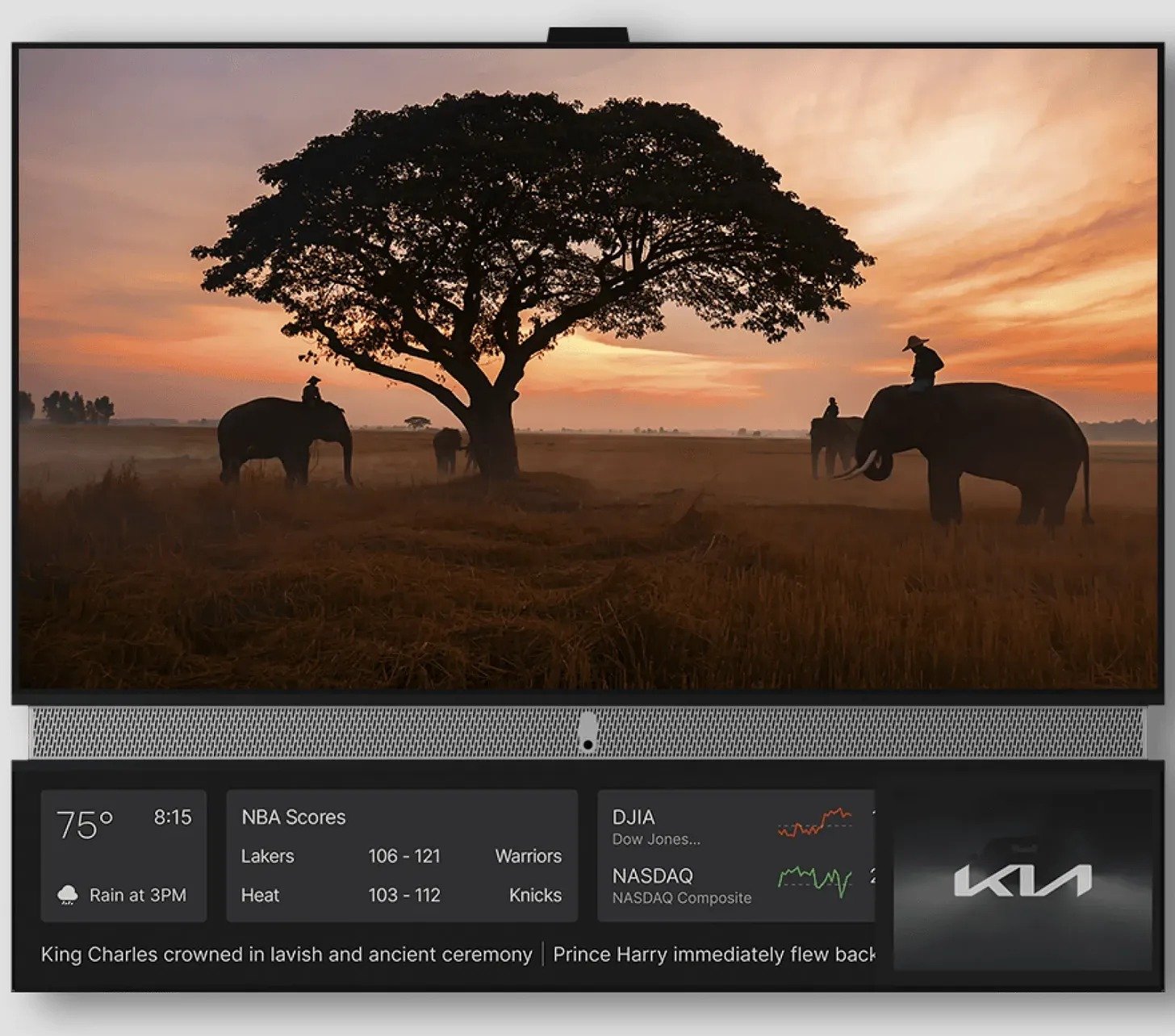Image resolution: width=1175 pixels, height=1036 pixels.
Task: Tap the camera module atop the screen
Action: pyautogui.click(x=588, y=36)
